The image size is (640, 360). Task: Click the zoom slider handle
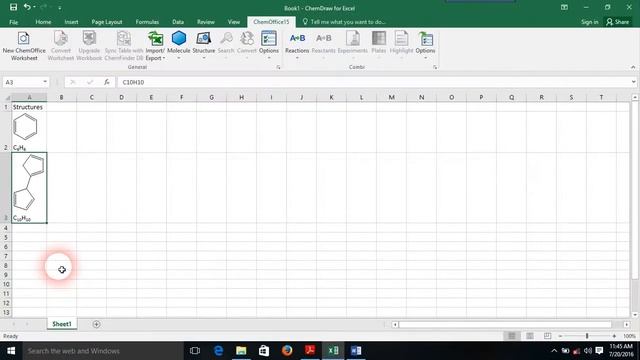(587, 336)
